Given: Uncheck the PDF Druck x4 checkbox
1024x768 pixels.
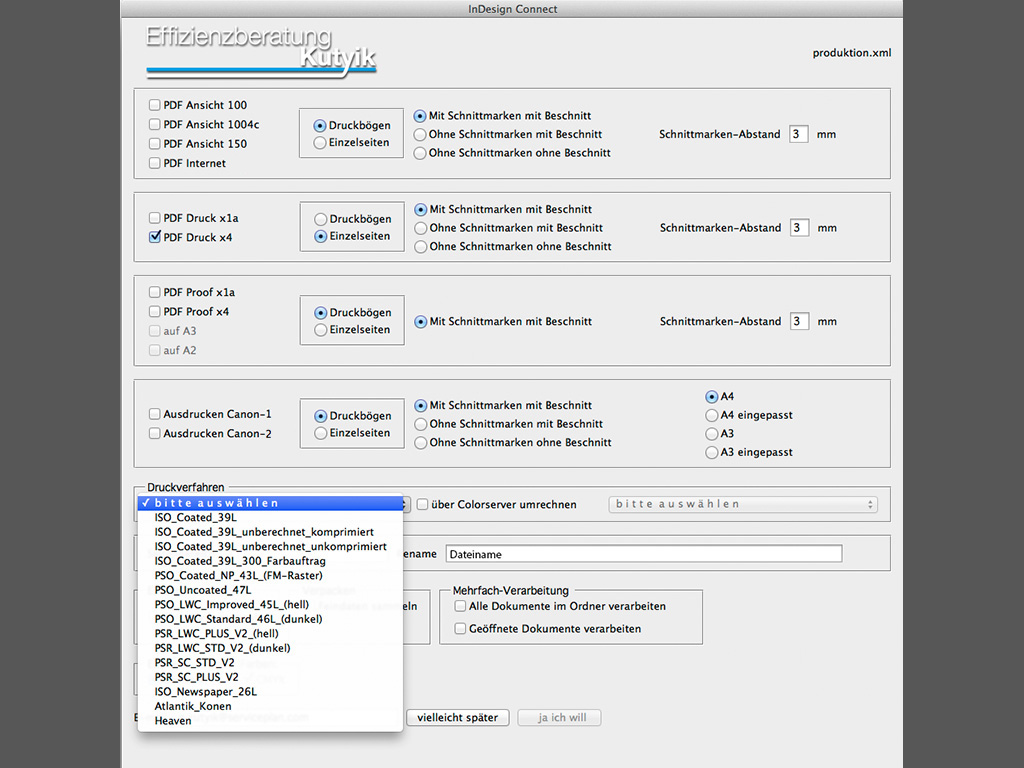Looking at the screenshot, I should pyautogui.click(x=154, y=237).
